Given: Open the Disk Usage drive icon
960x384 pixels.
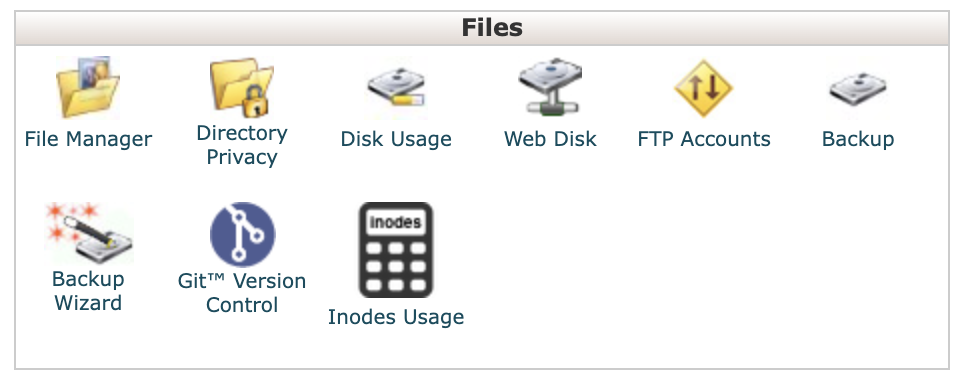Looking at the screenshot, I should coord(396,87).
